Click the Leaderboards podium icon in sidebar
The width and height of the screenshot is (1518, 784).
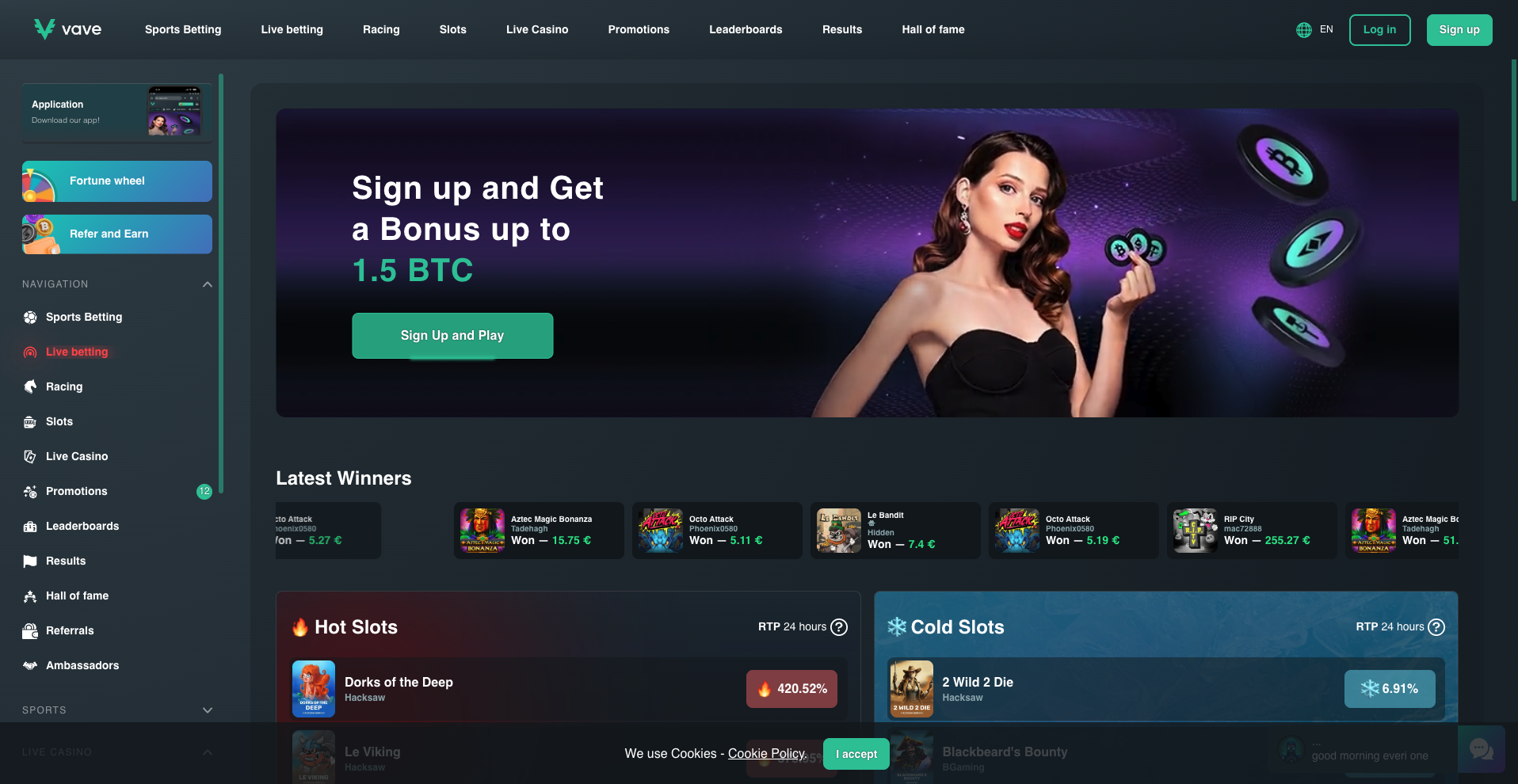click(x=30, y=526)
